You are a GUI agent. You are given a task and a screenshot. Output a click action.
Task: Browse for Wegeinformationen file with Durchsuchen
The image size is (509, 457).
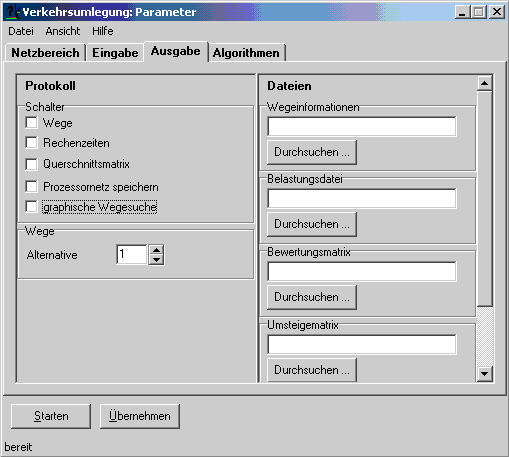pos(312,152)
